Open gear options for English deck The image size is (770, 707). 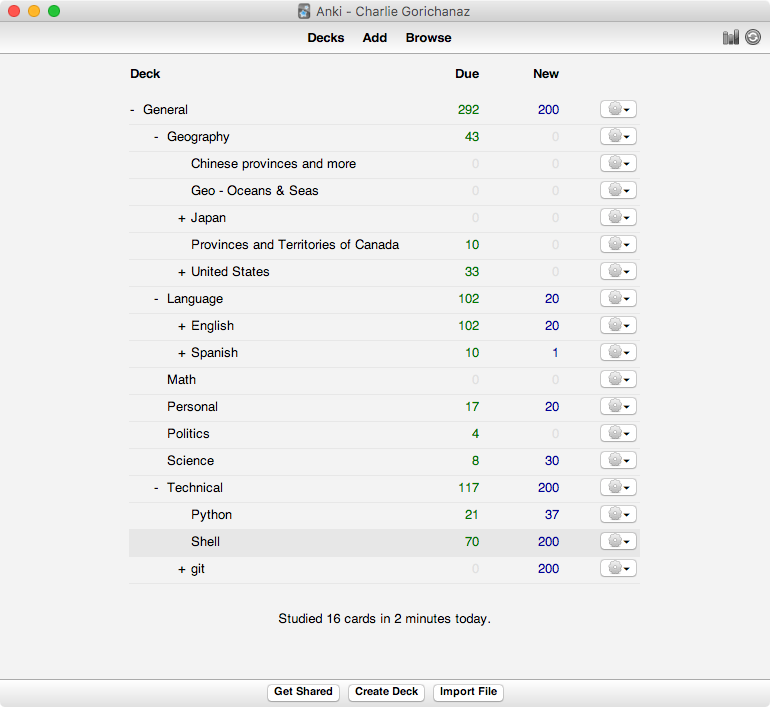coord(618,325)
